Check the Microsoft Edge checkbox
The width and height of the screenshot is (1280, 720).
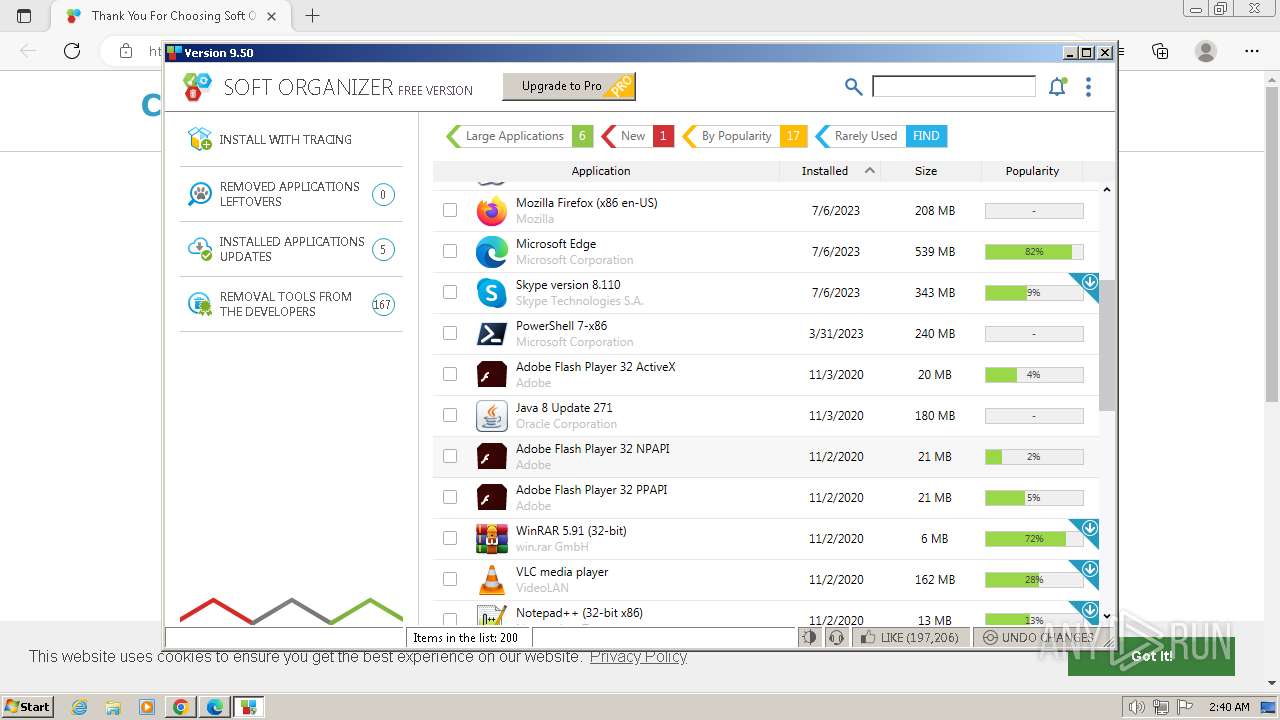[x=450, y=251]
